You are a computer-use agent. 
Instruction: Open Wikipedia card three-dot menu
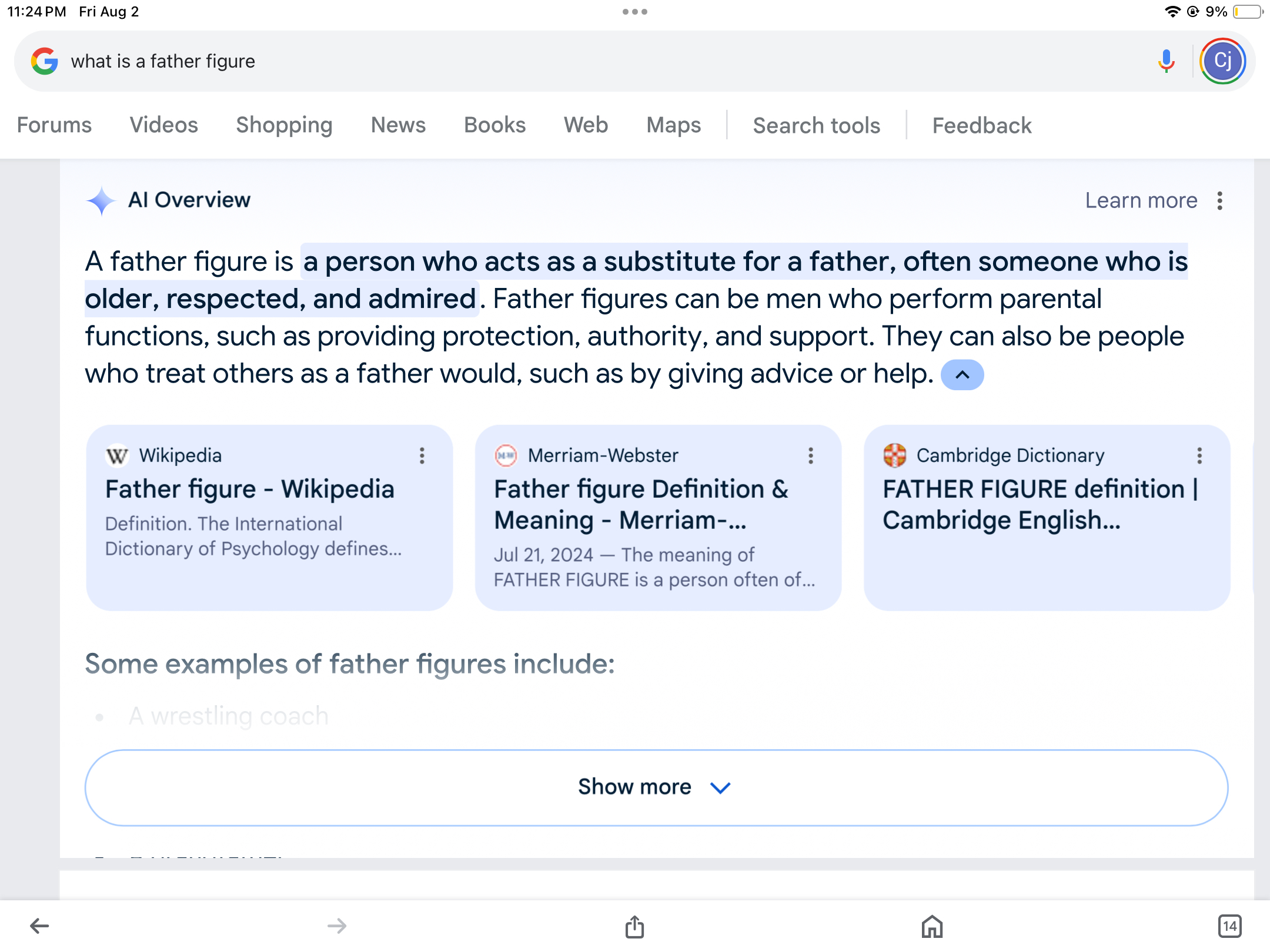pyautogui.click(x=422, y=455)
